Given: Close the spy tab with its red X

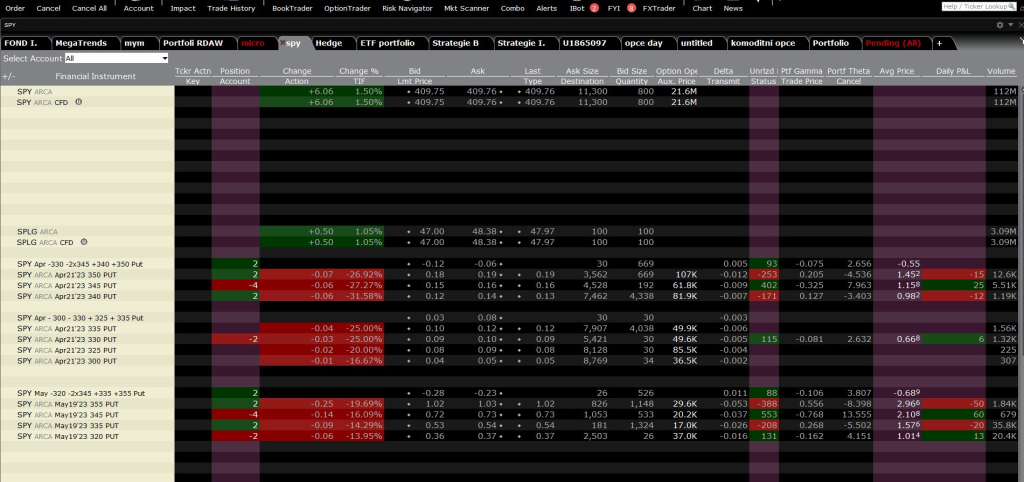Looking at the screenshot, I should click(283, 43).
